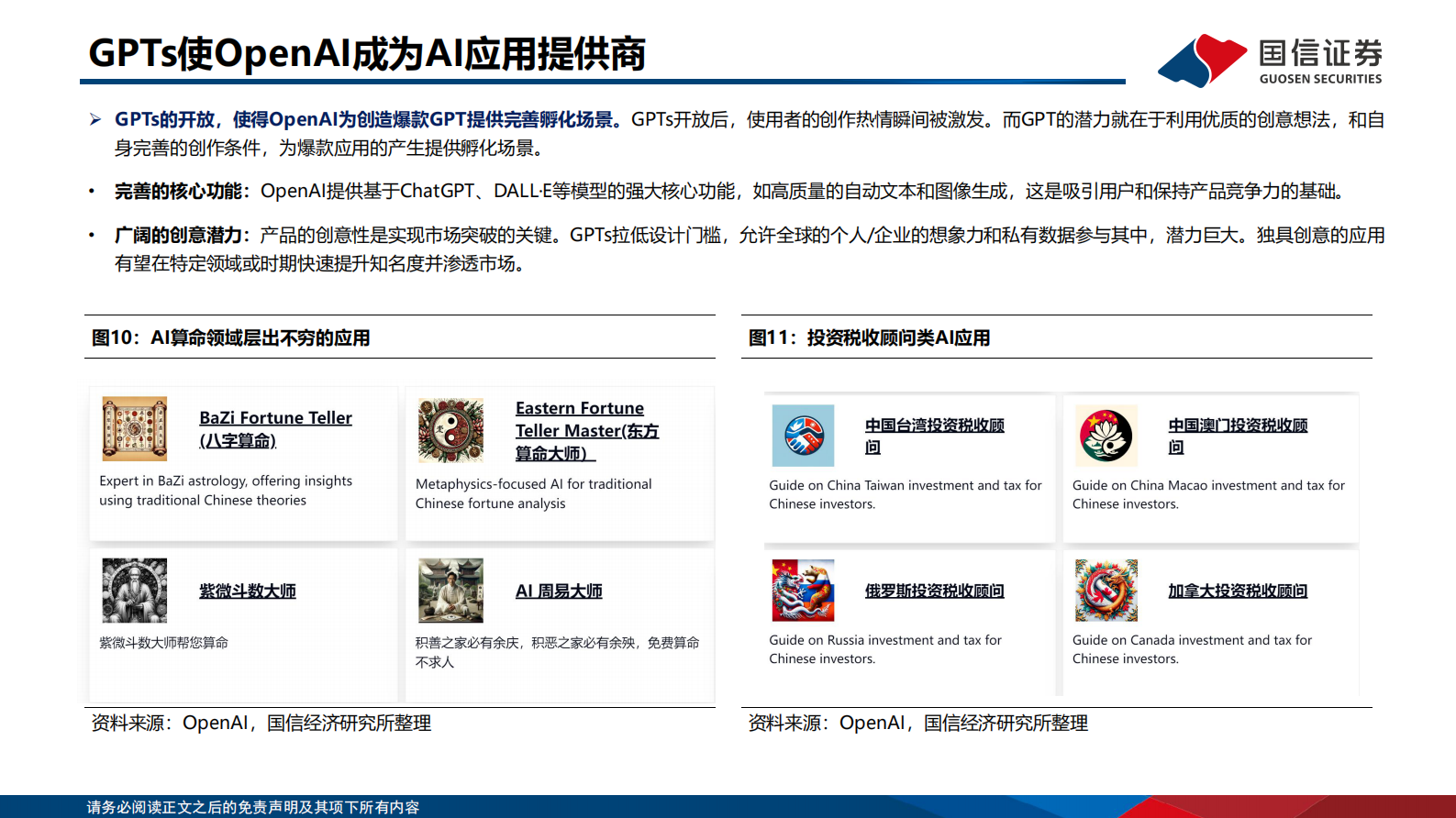Click the Eastern Fortune Teller Master yin-yang icon
Screen dimensions: 1456x818
[x=450, y=430]
